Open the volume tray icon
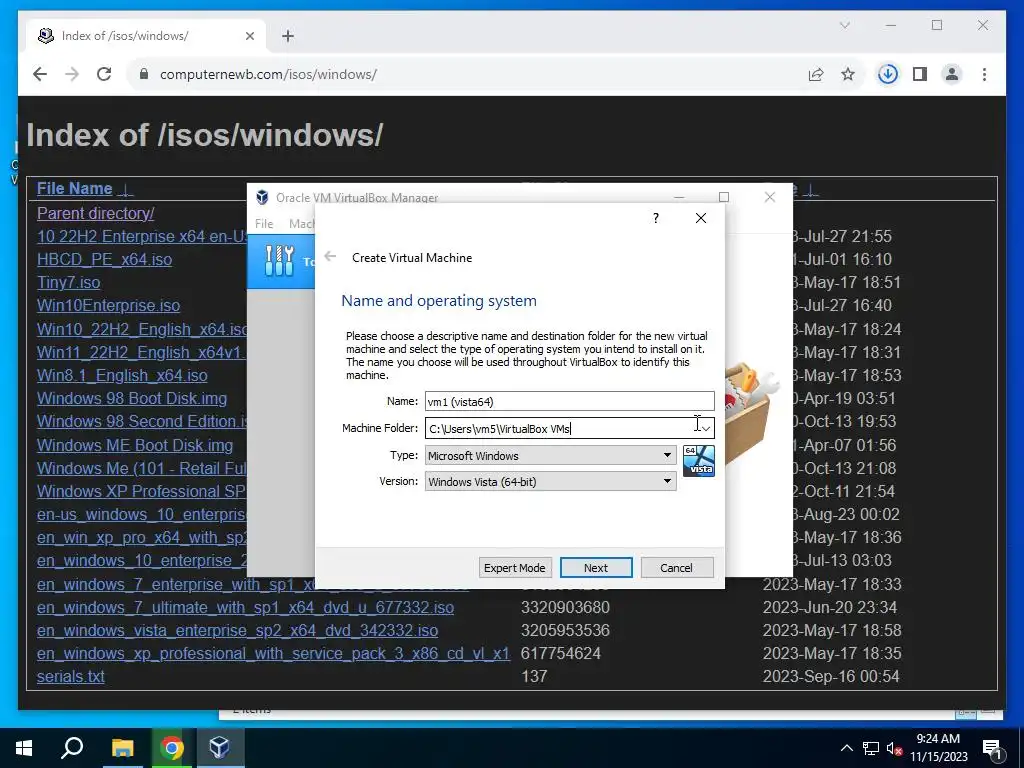Image resolution: width=1024 pixels, height=768 pixels. [894, 748]
